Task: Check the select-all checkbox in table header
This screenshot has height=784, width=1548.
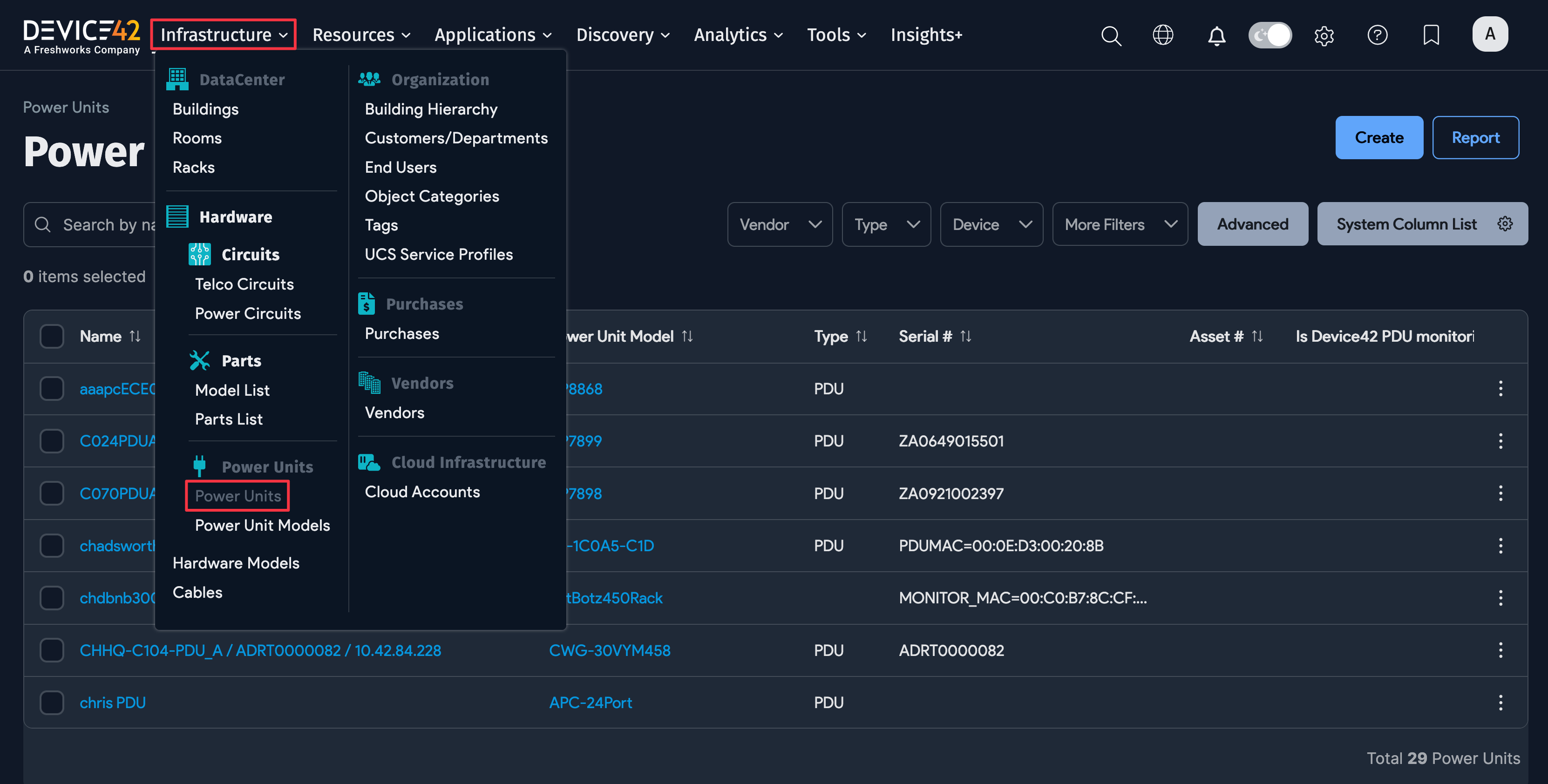Action: pyautogui.click(x=52, y=336)
